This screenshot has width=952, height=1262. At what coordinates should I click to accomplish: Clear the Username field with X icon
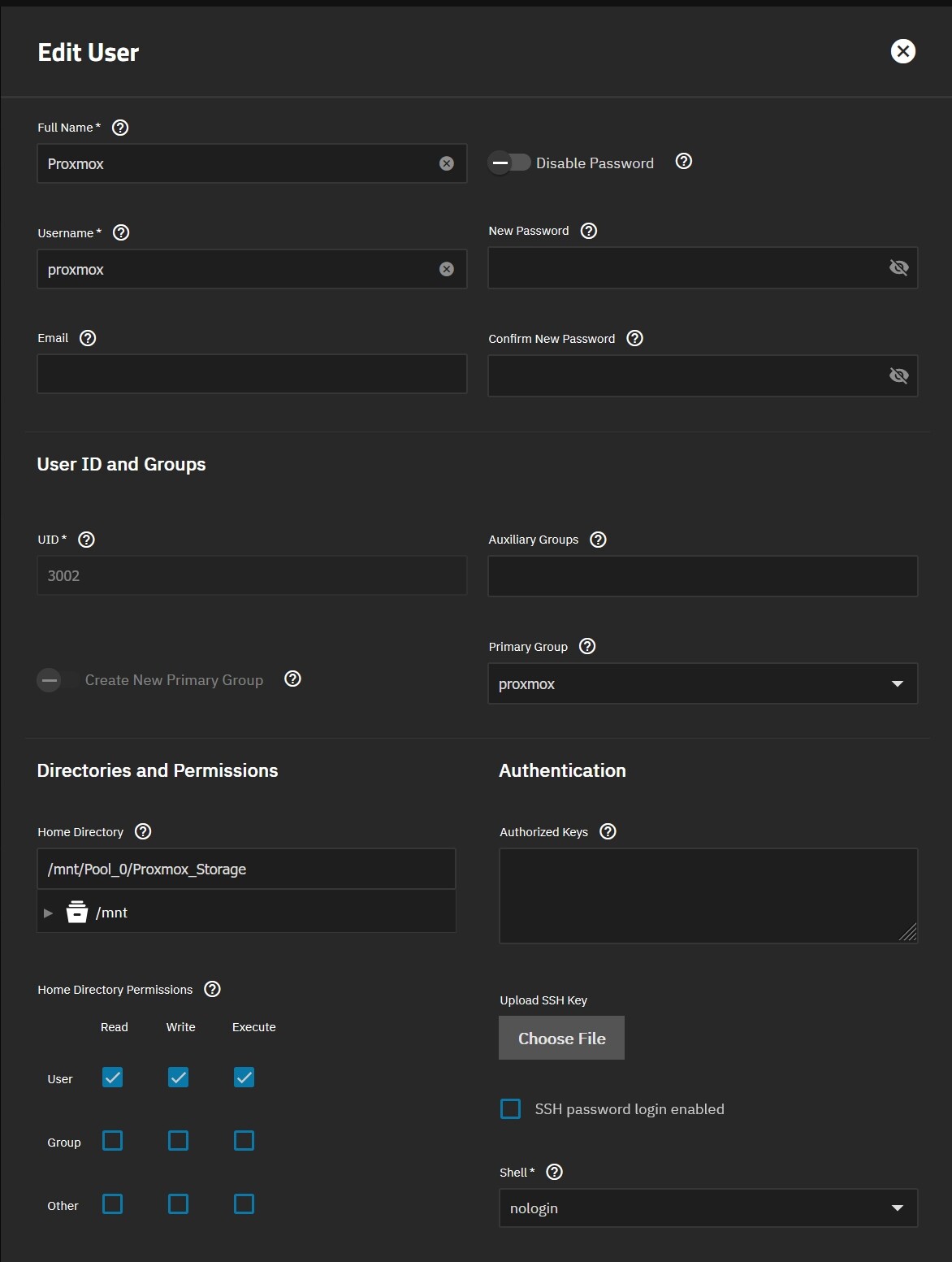447,269
